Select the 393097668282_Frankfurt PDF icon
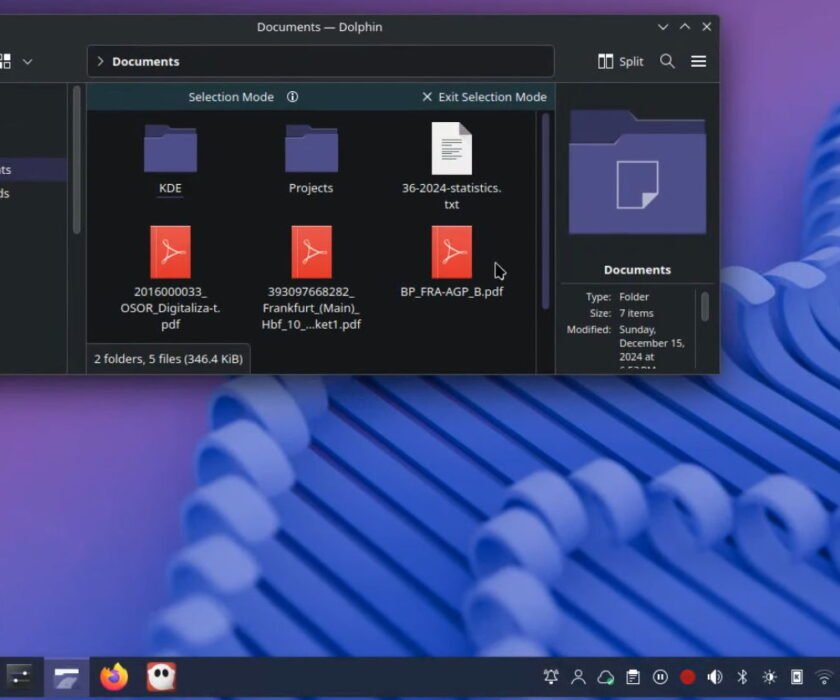Screen dimensions: 840x700 pyautogui.click(x=311, y=252)
